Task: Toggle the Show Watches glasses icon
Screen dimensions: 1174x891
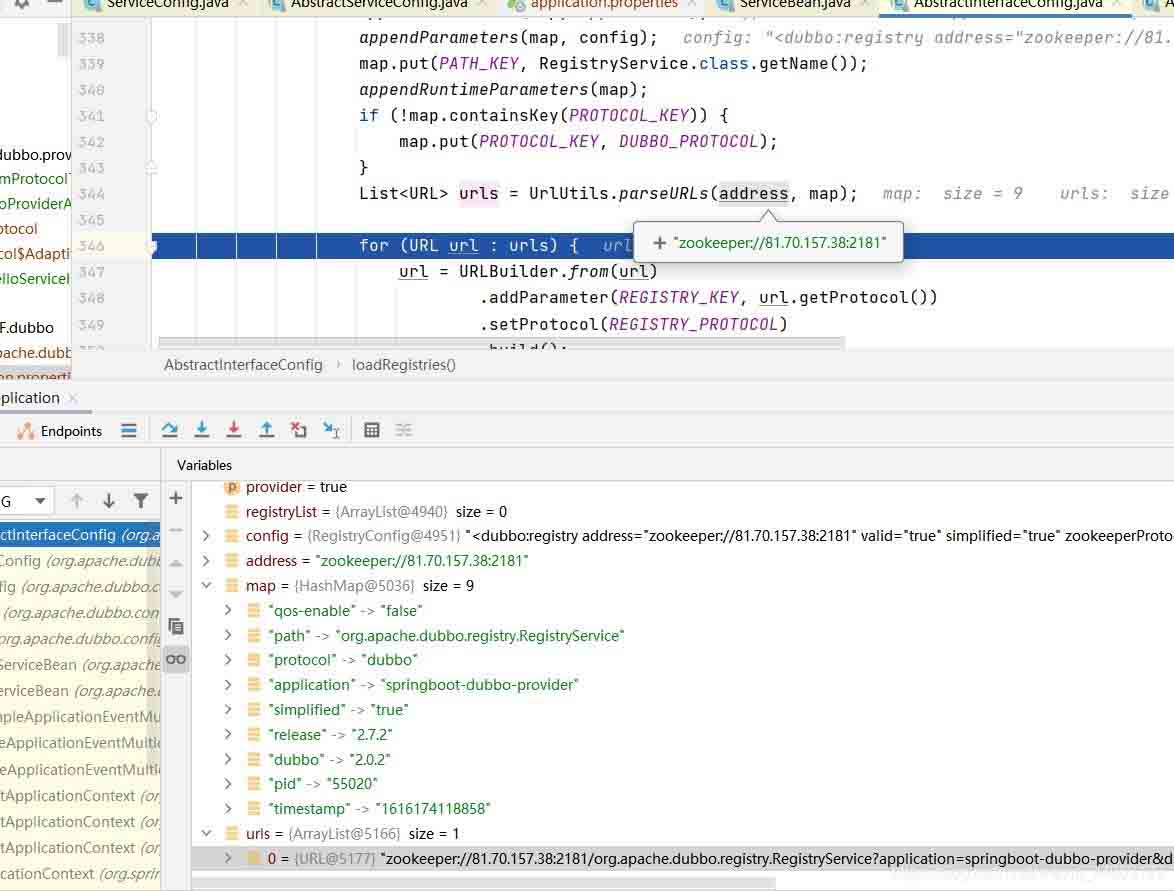Action: click(x=176, y=659)
